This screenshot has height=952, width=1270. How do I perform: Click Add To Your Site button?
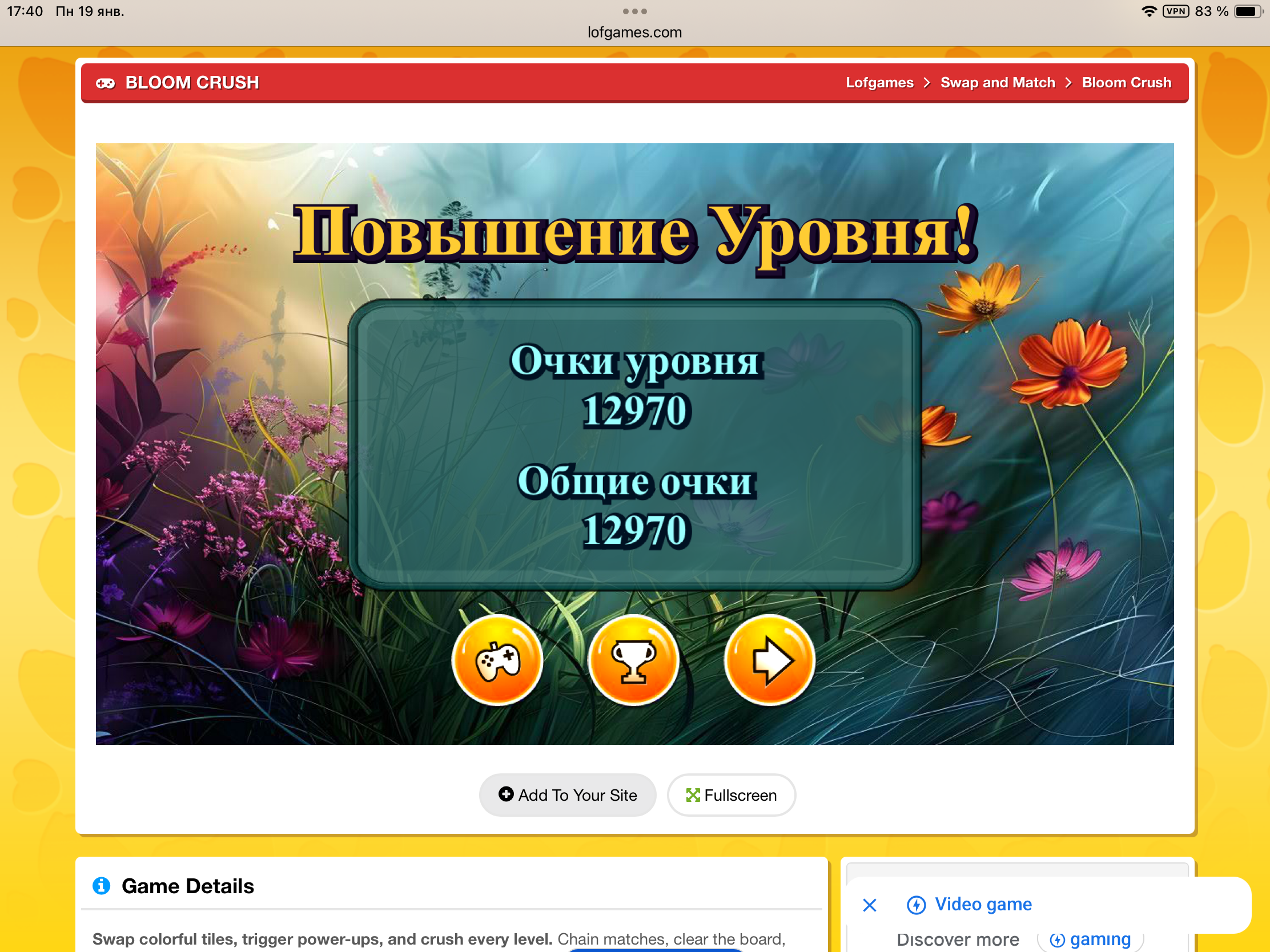pyautogui.click(x=567, y=795)
